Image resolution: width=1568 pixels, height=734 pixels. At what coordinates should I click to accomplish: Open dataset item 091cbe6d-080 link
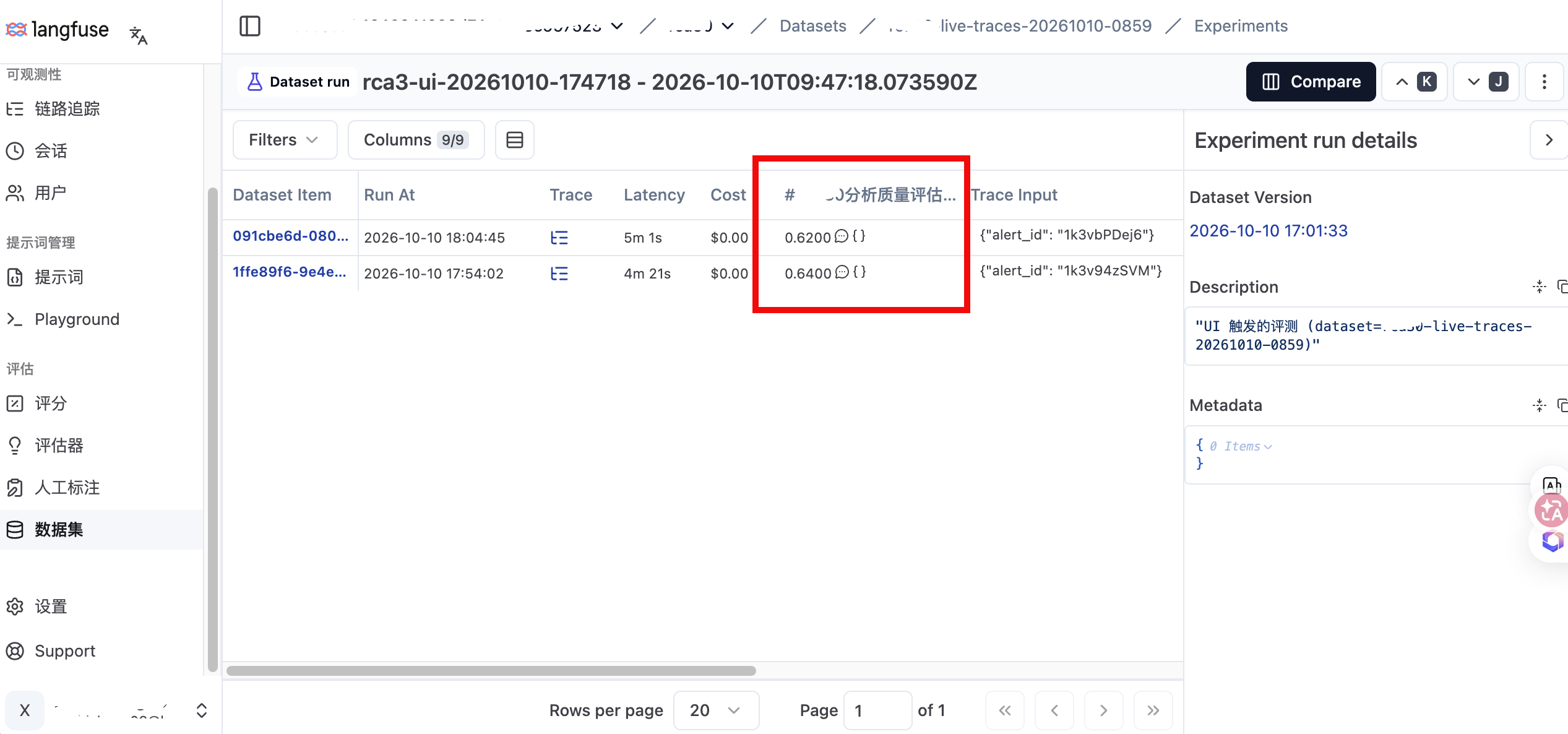point(290,236)
